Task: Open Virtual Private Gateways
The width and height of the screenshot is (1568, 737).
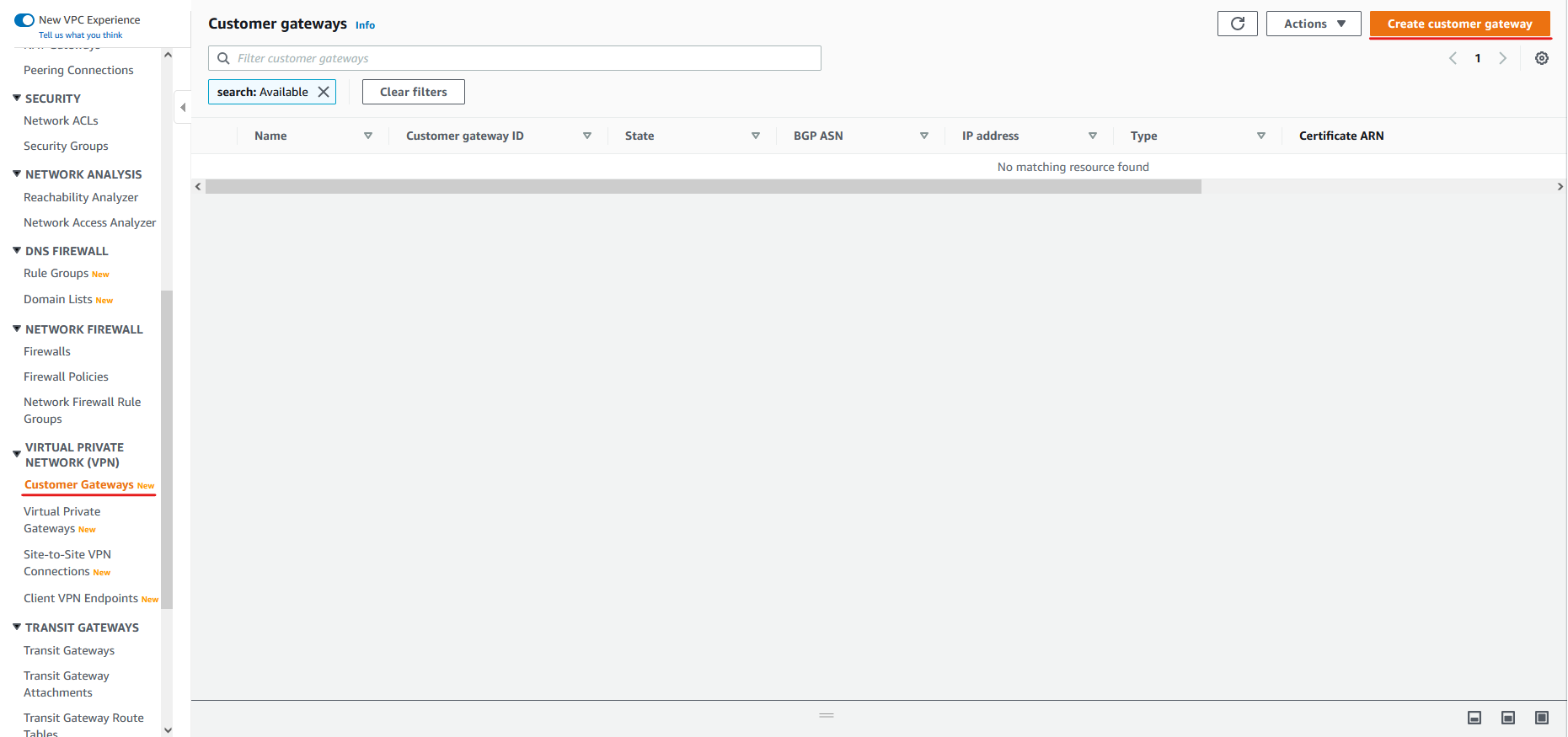Action: 62,520
